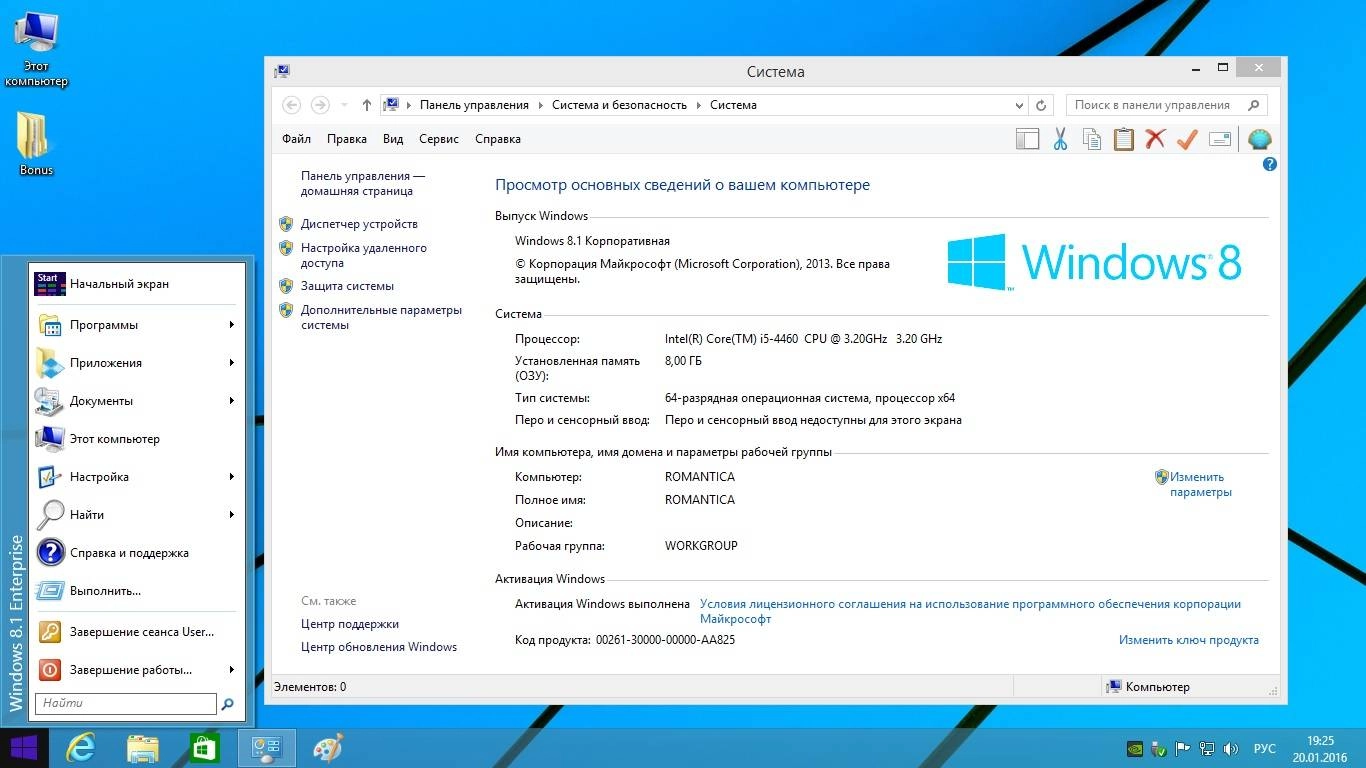This screenshot has width=1366, height=768.
Task: Expand the Приложения submenu
Action: tap(231, 363)
